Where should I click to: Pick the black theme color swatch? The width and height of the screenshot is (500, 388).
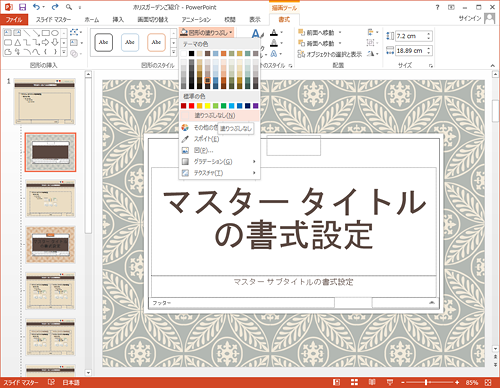coord(191,53)
